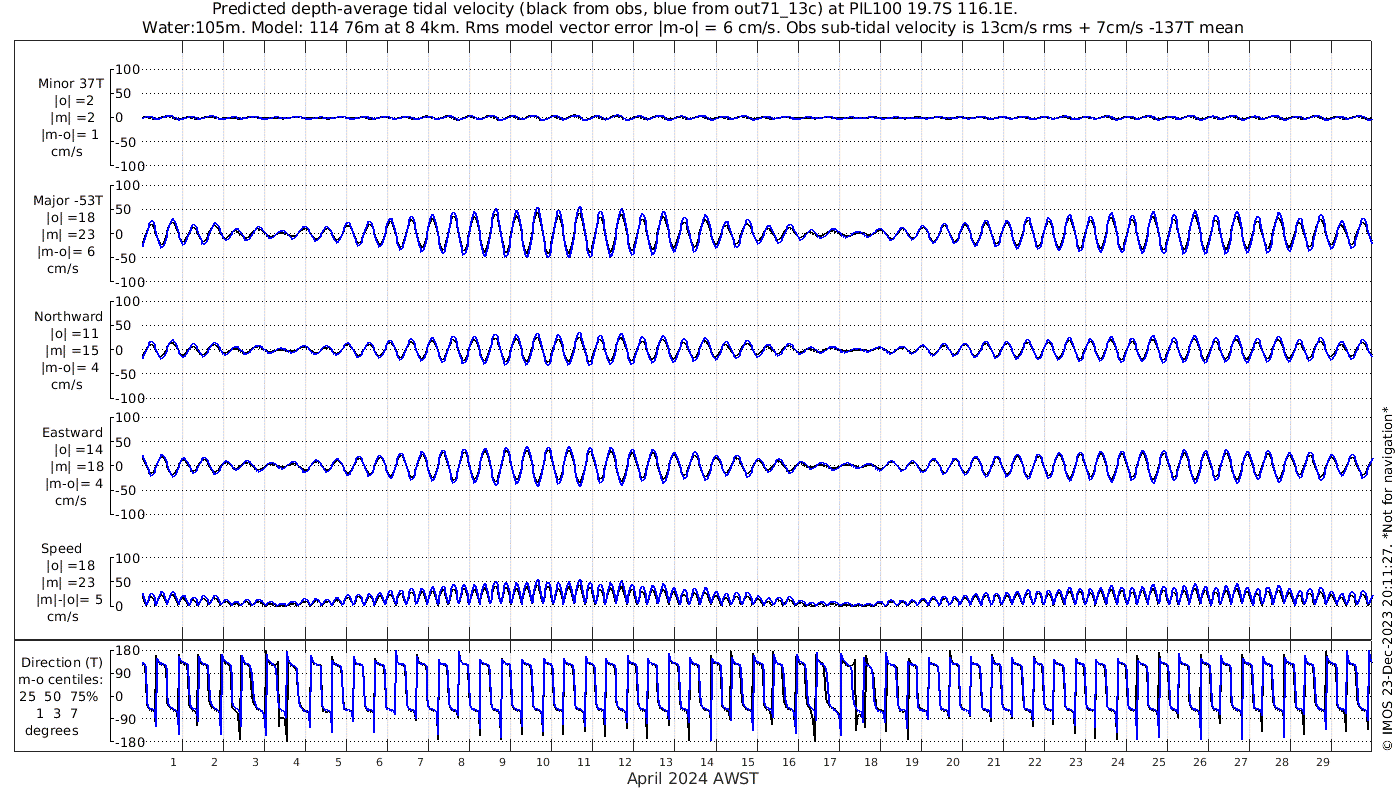Image resolution: width=1400 pixels, height=800 pixels.
Task: Click the '-90' tick on the Direction axis
Action: [x=127, y=719]
